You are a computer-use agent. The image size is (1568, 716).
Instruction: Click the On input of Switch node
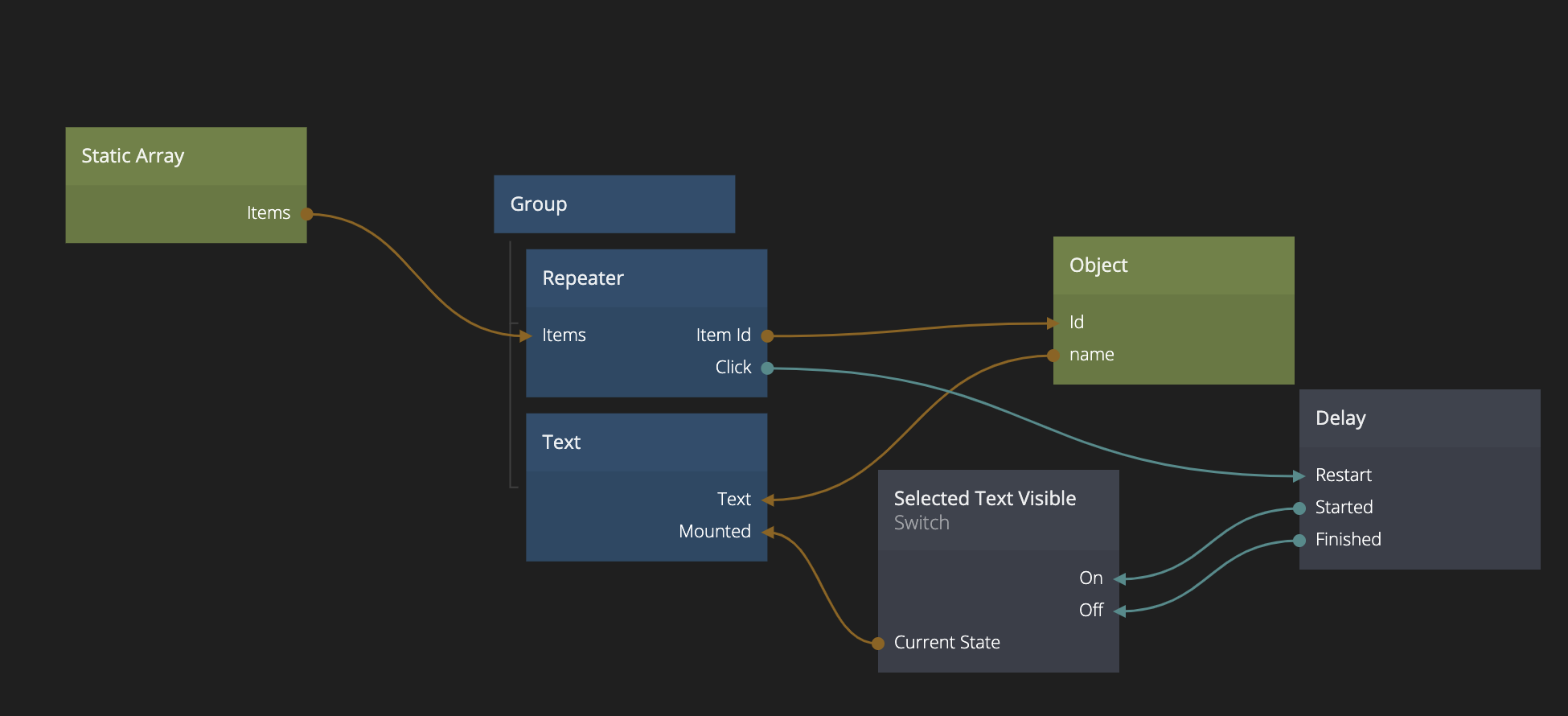pos(1091,578)
